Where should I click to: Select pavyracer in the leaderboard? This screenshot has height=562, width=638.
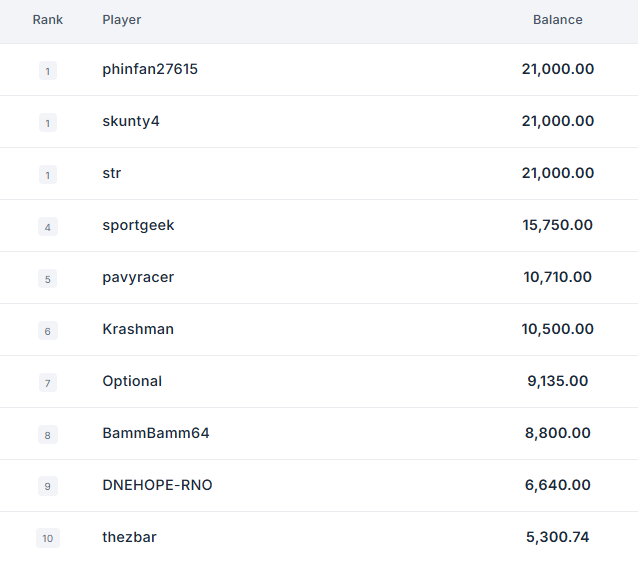coord(138,277)
